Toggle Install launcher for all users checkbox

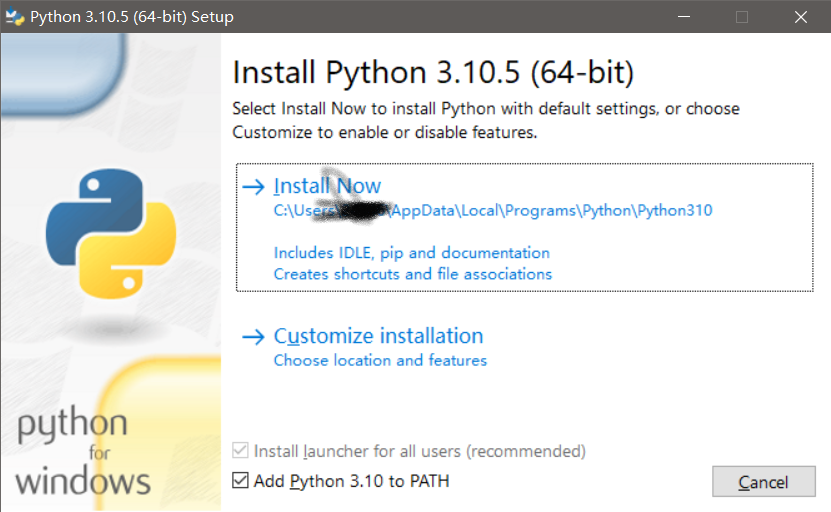pyautogui.click(x=240, y=451)
